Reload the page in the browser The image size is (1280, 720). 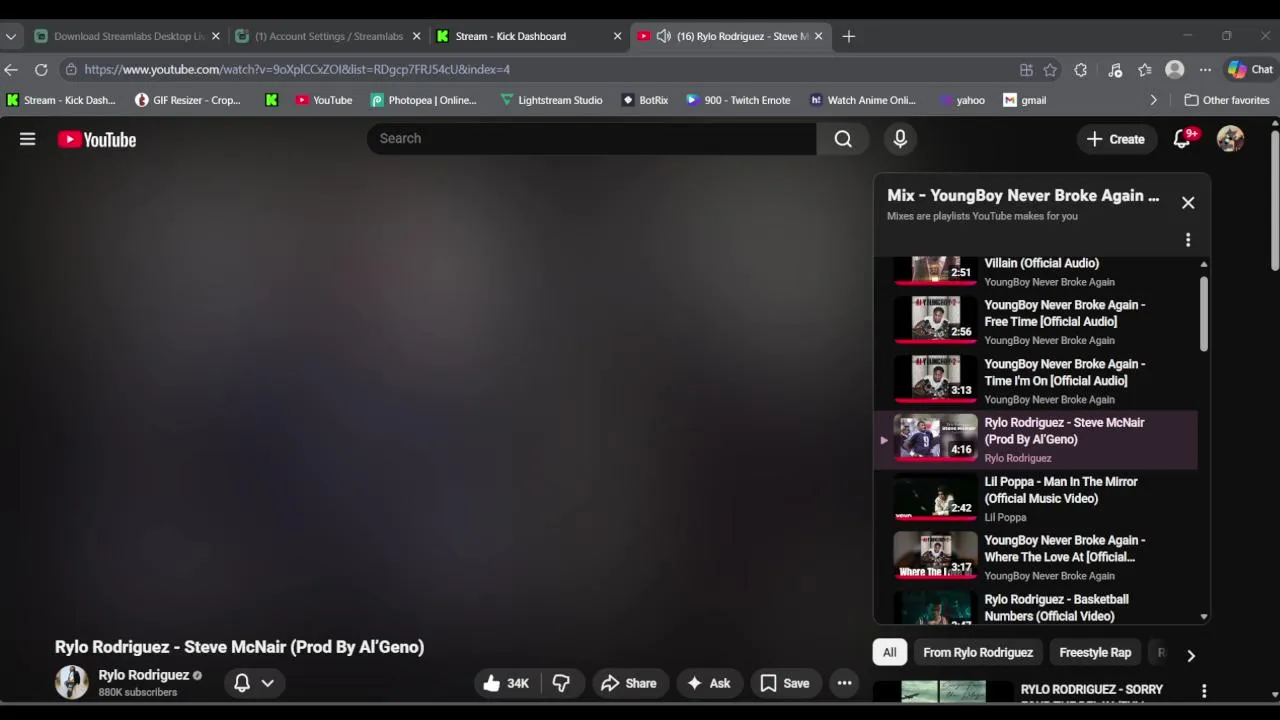[41, 69]
